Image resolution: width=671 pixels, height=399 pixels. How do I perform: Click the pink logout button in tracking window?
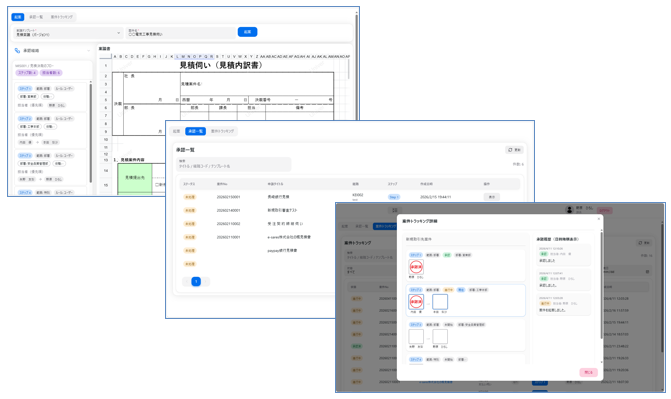pos(605,210)
